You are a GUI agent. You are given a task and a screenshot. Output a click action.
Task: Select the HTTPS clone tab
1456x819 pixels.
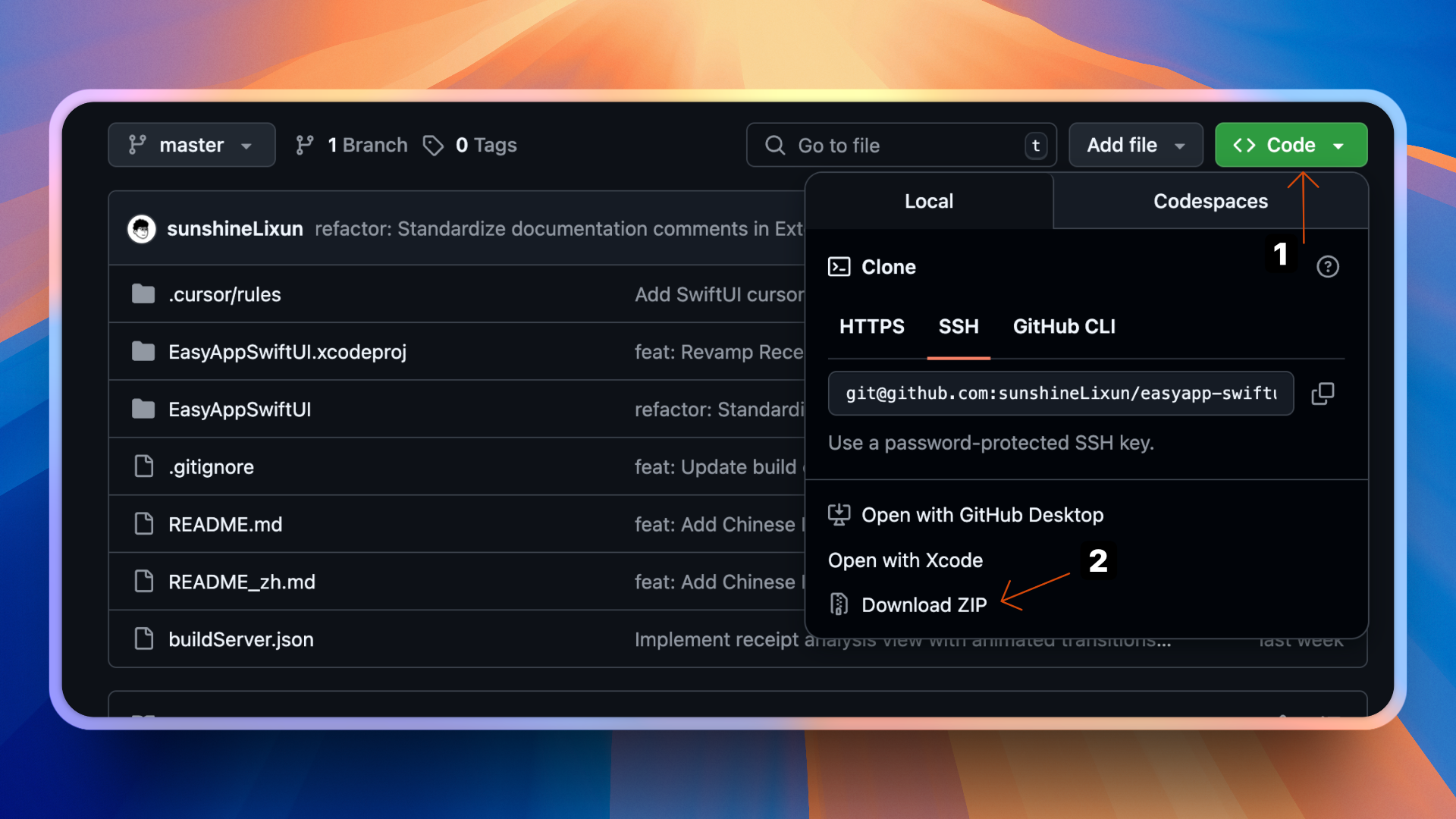[871, 327]
